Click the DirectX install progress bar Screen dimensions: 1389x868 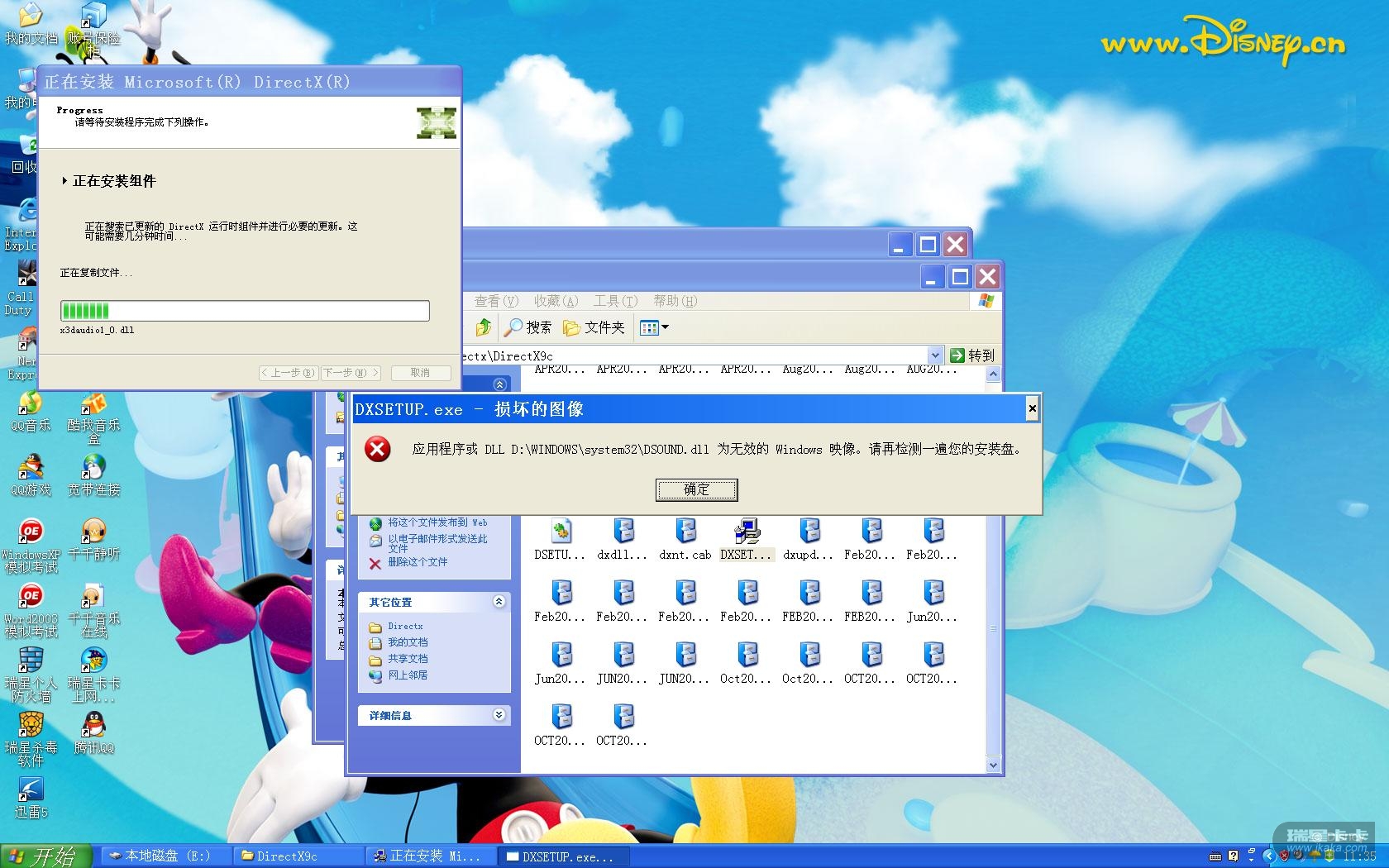[x=245, y=311]
